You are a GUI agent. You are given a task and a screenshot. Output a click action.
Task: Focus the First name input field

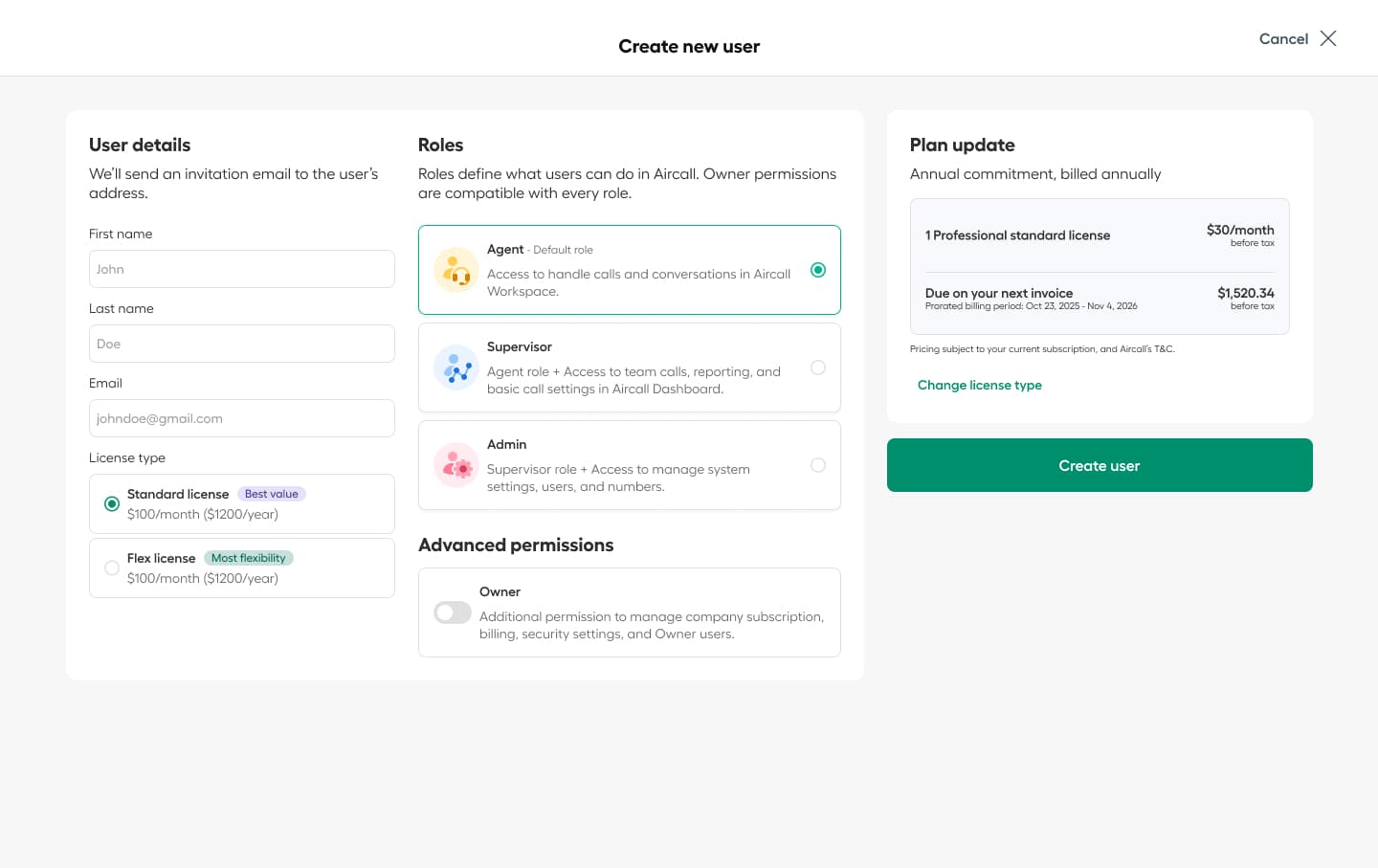(242, 269)
